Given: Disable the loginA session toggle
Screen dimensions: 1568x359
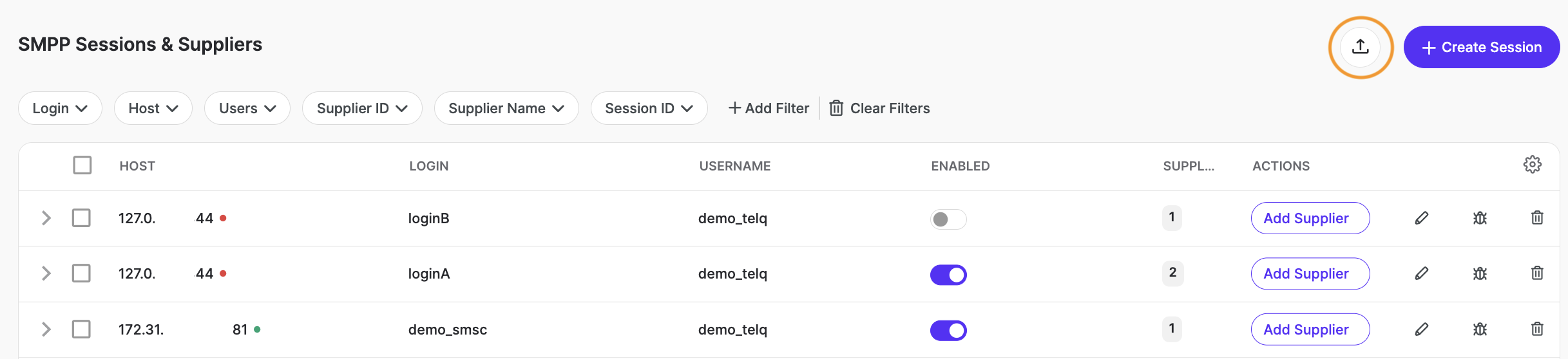Looking at the screenshot, I should [x=948, y=275].
